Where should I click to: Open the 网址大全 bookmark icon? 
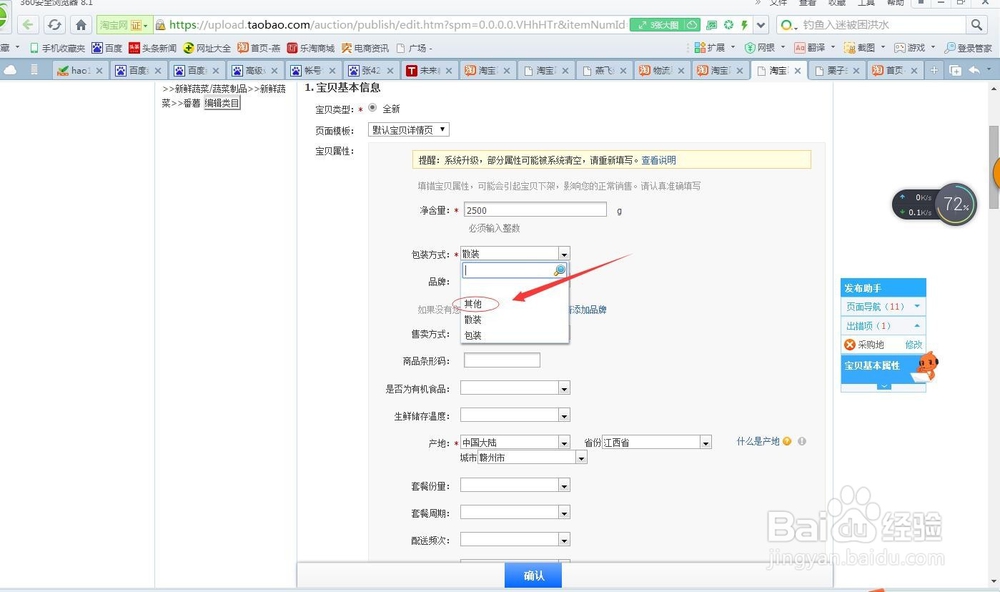pos(186,46)
